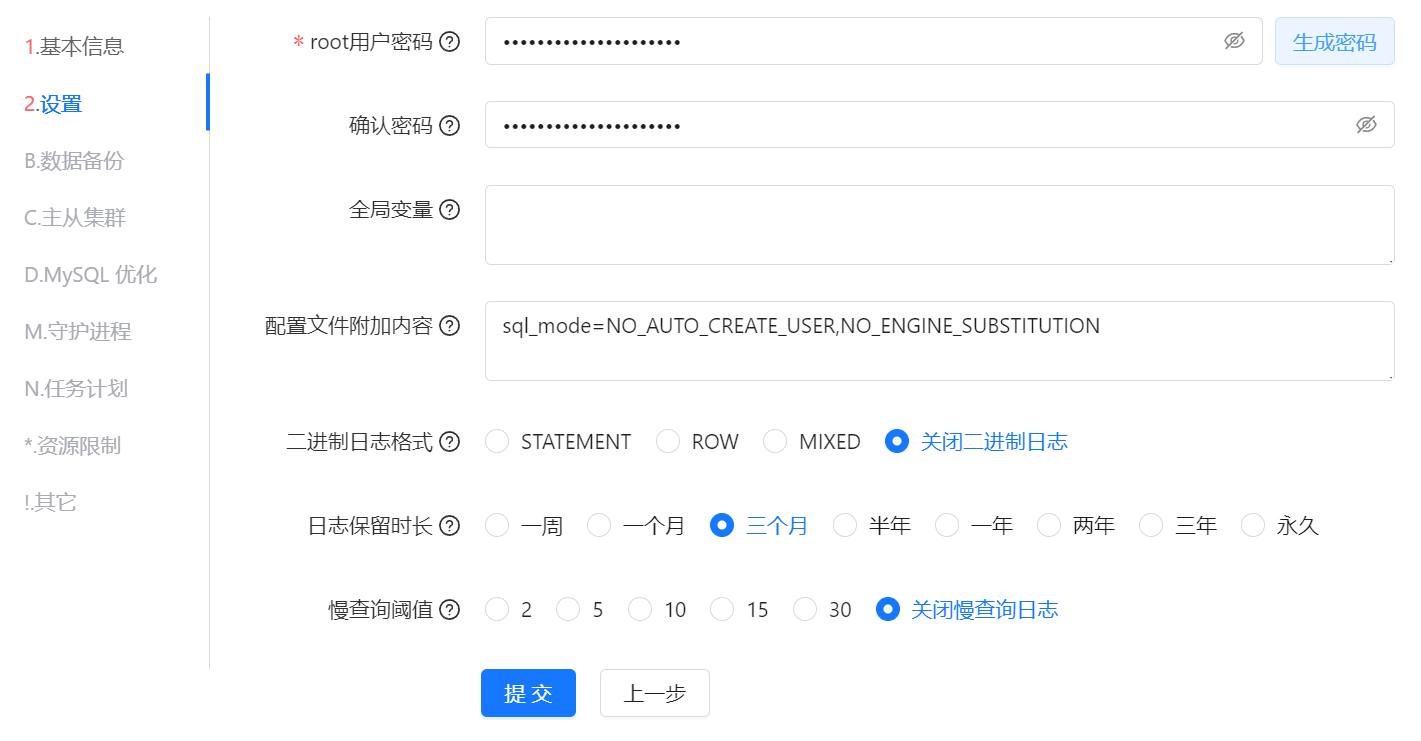Select 一周 log retention
This screenshot has width=1421, height=741.
[x=497, y=525]
